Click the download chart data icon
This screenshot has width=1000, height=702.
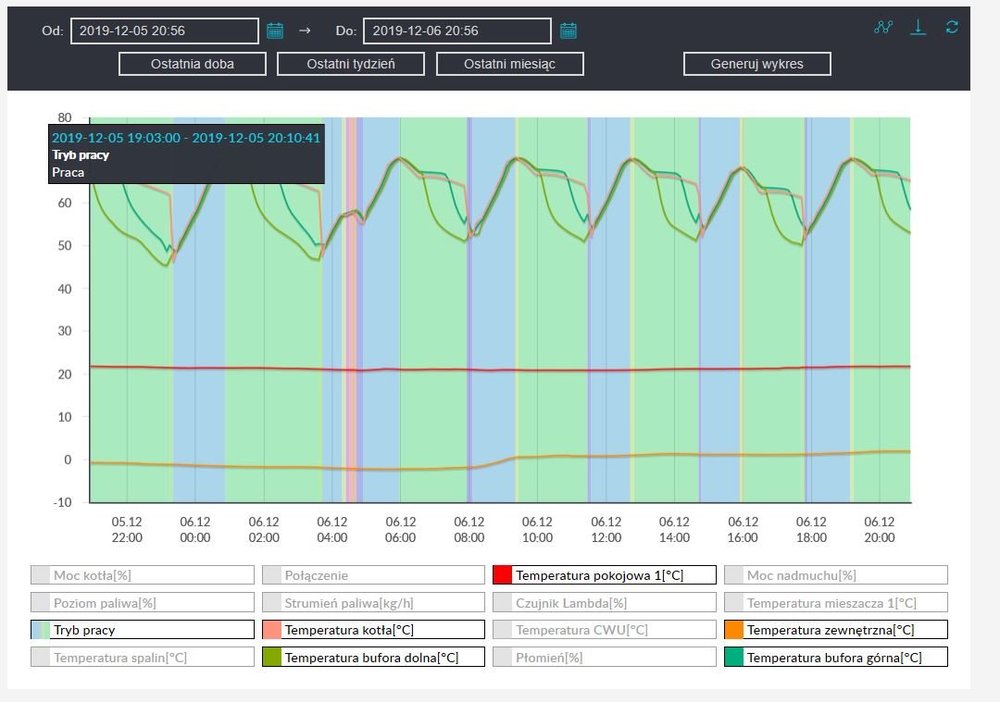pos(918,27)
